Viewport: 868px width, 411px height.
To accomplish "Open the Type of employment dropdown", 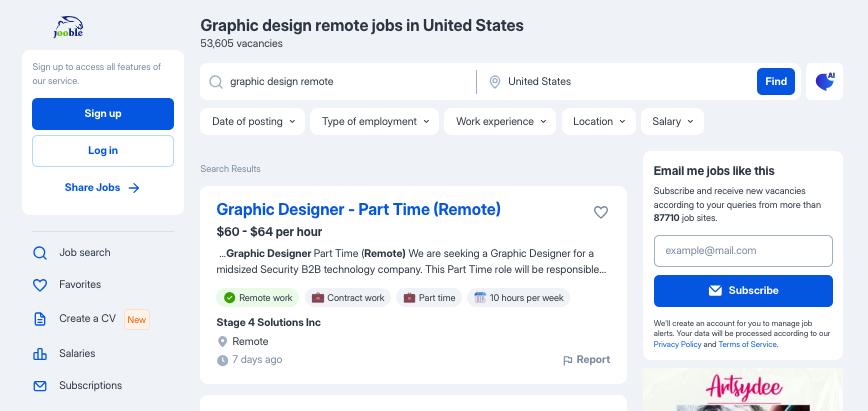I will (374, 121).
